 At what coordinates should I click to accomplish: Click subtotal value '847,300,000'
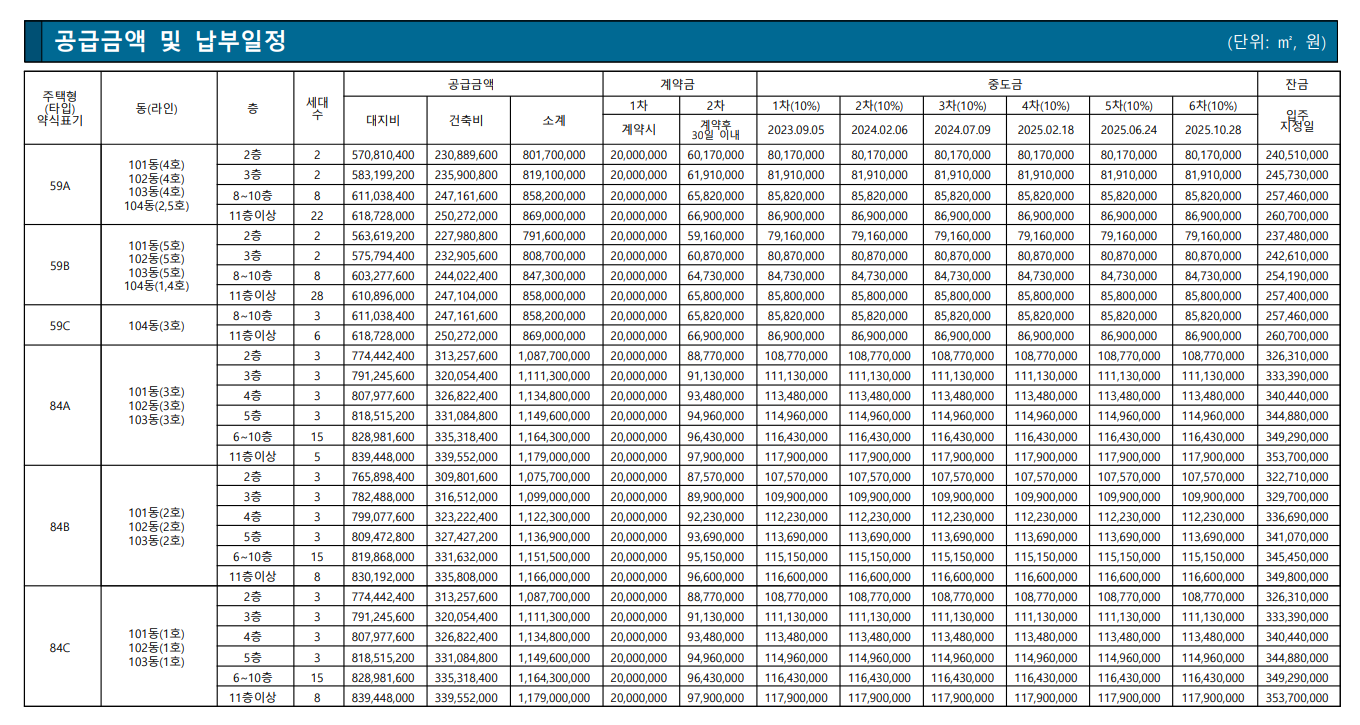(554, 276)
